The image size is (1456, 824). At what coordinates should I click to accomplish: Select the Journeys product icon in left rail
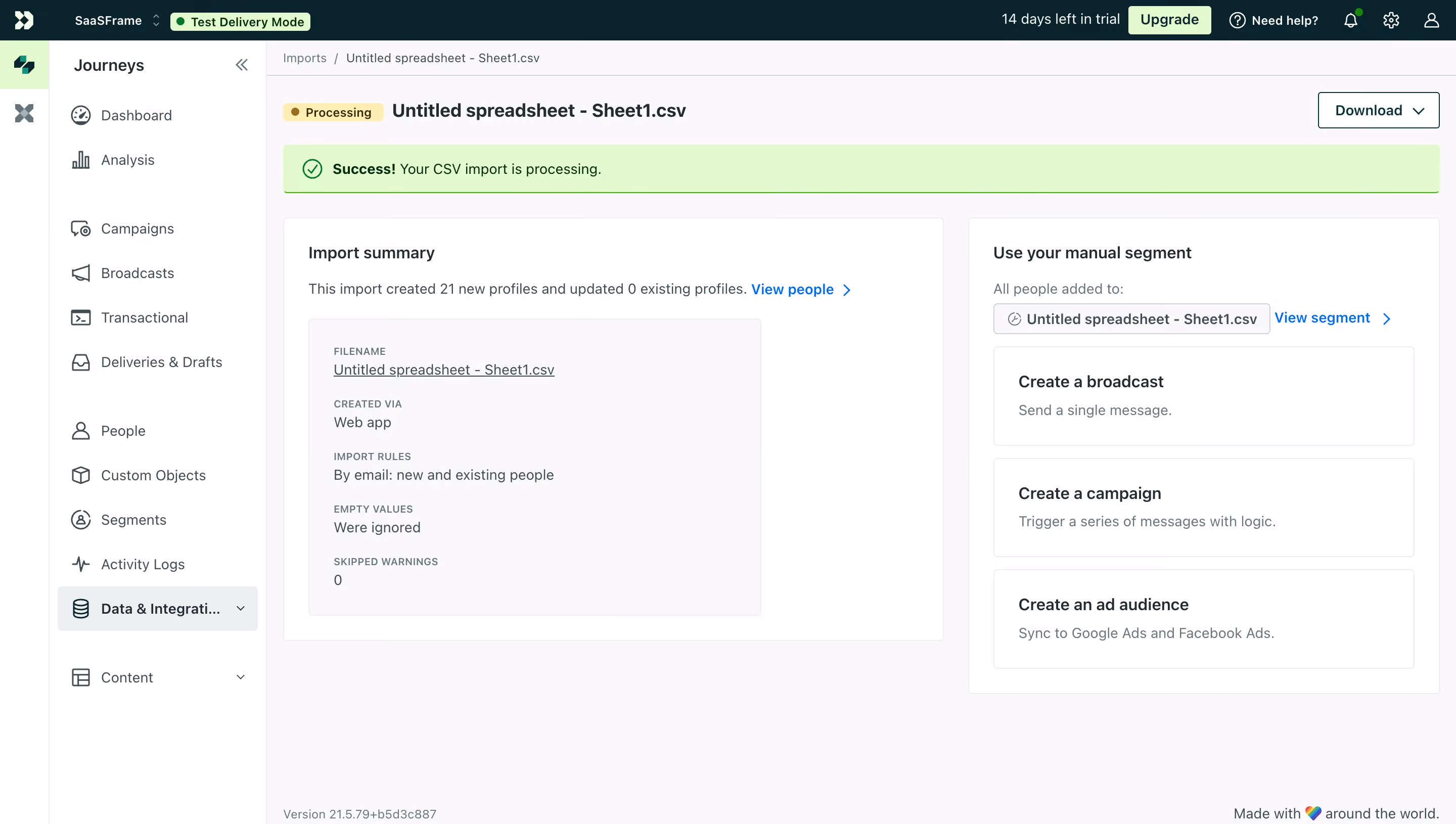click(24, 65)
